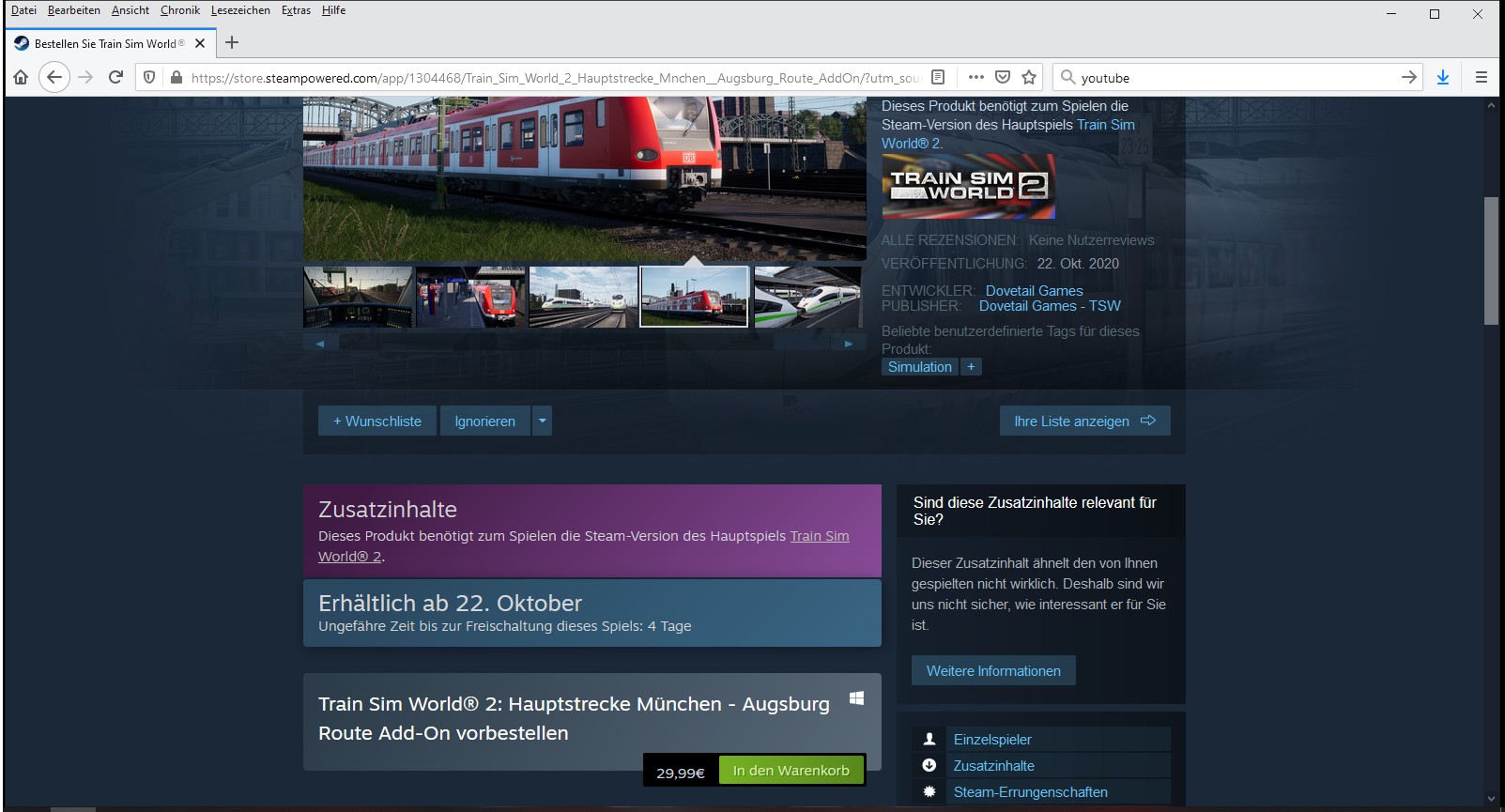The height and width of the screenshot is (812, 1505).
Task: Submit search with the go arrow
Action: [x=1408, y=77]
